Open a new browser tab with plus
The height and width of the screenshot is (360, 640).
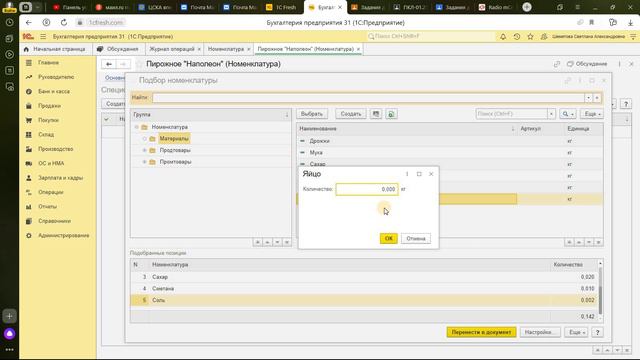click(527, 7)
